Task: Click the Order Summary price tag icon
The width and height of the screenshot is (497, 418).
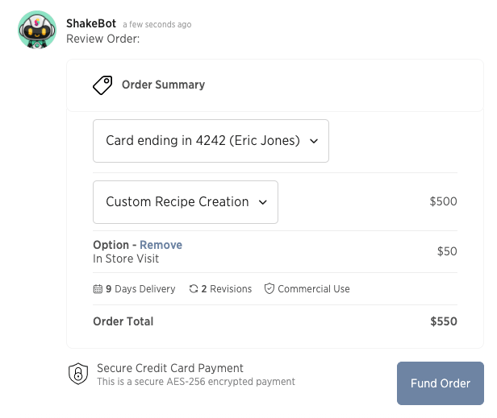Action: 102,85
